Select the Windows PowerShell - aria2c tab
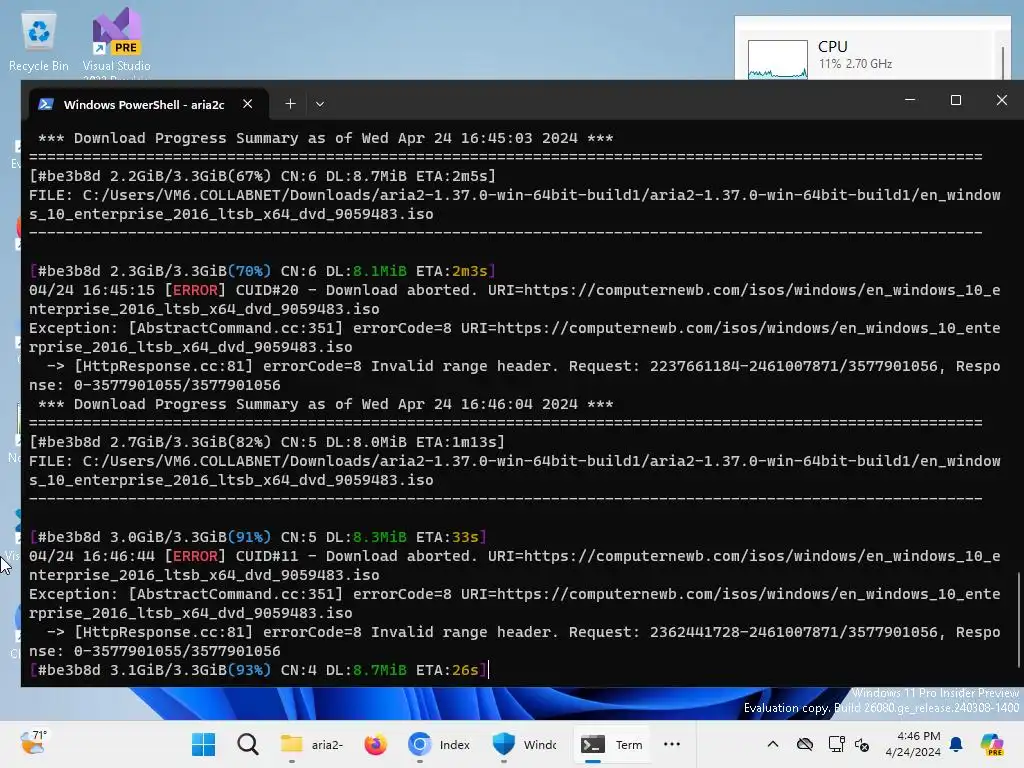 144,104
